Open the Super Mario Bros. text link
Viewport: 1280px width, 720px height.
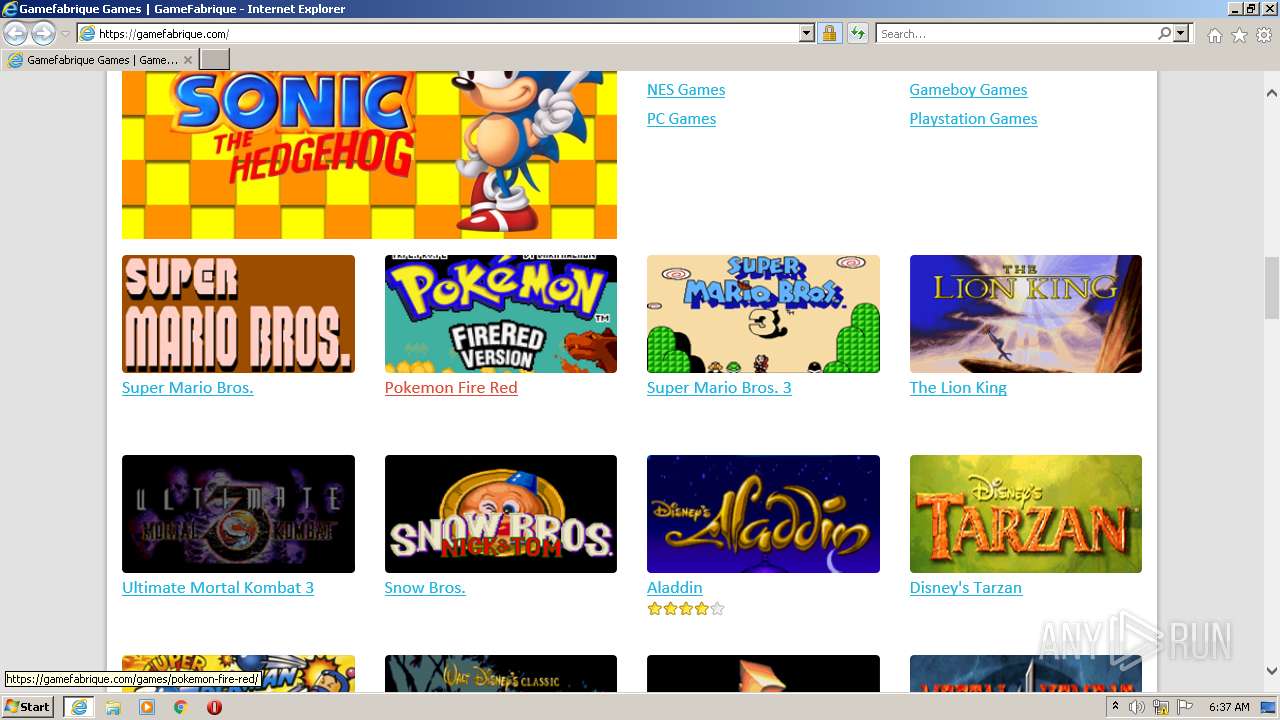tap(188, 388)
